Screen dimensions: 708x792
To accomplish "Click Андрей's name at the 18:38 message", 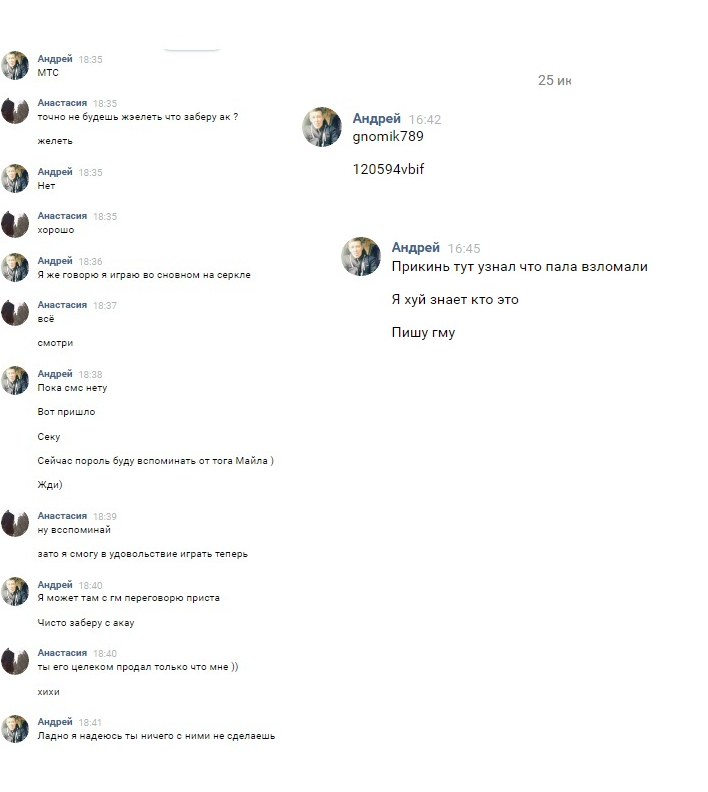I will (55, 374).
